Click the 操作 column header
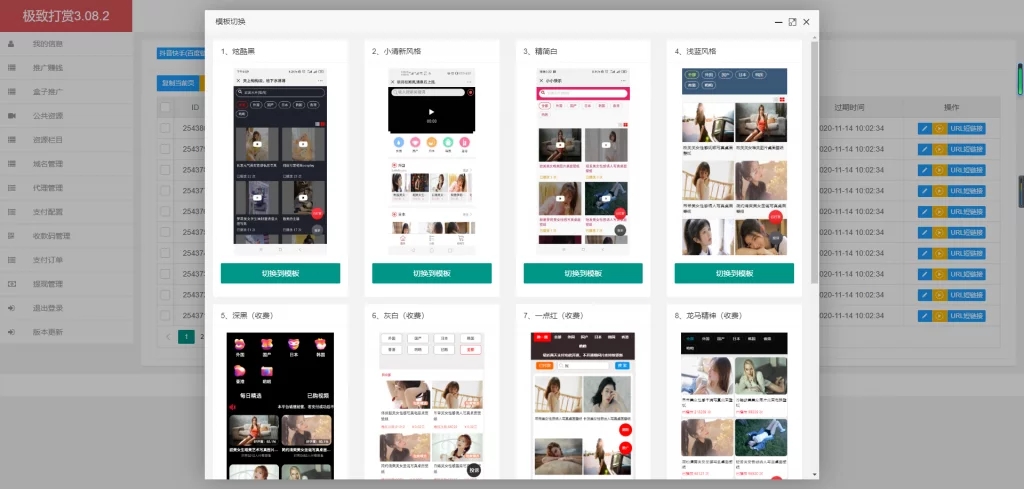Screen dimensions: 1024x489 (x=952, y=107)
